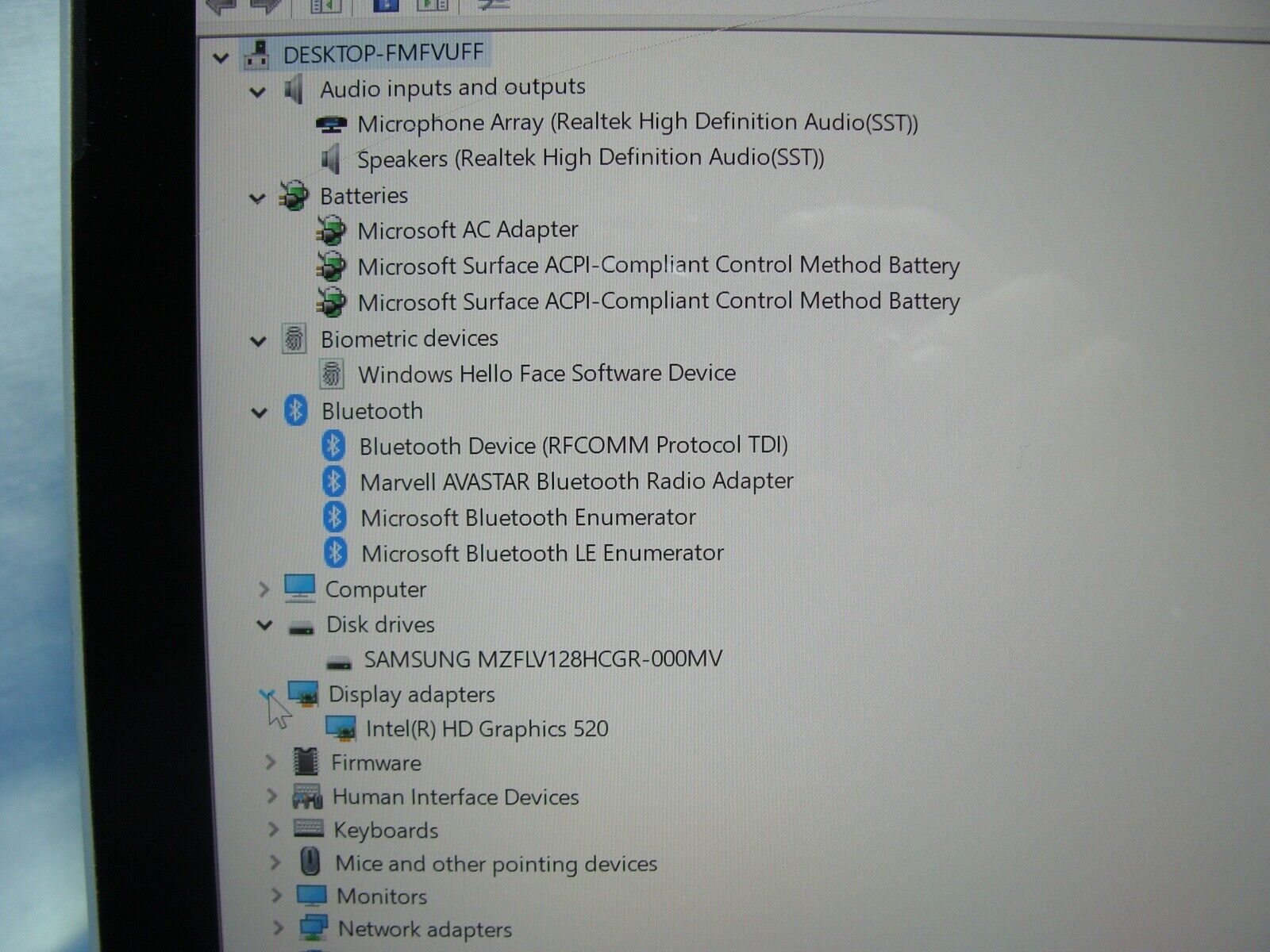Image resolution: width=1270 pixels, height=952 pixels.
Task: Expand the Network adapters category
Action: tap(278, 927)
